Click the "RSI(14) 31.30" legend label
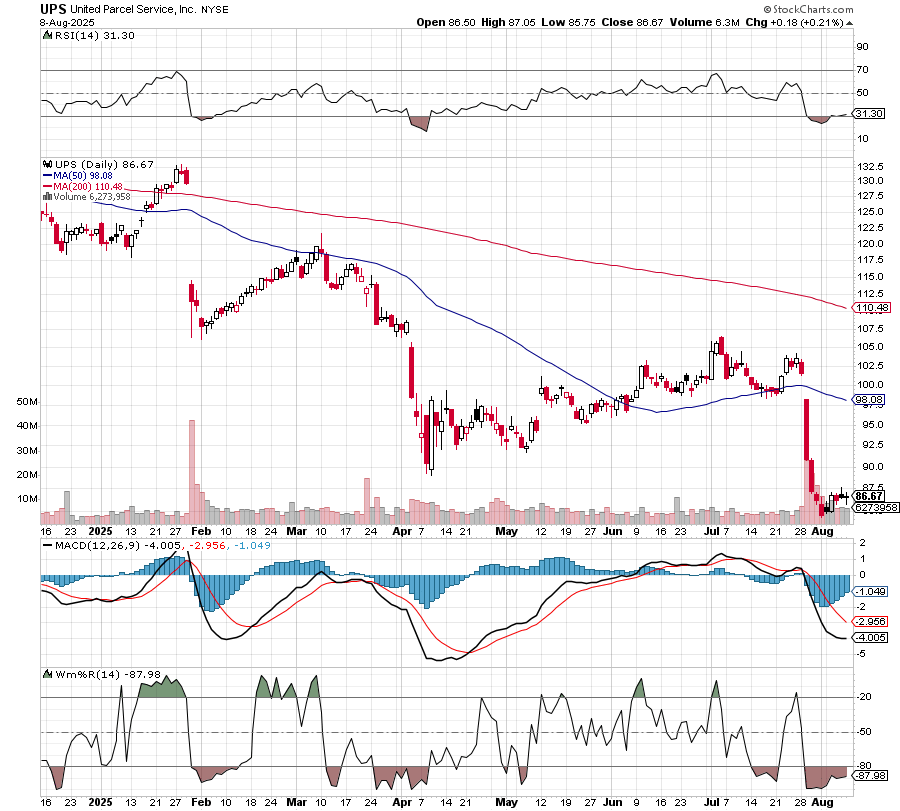900x811 pixels. (x=95, y=36)
